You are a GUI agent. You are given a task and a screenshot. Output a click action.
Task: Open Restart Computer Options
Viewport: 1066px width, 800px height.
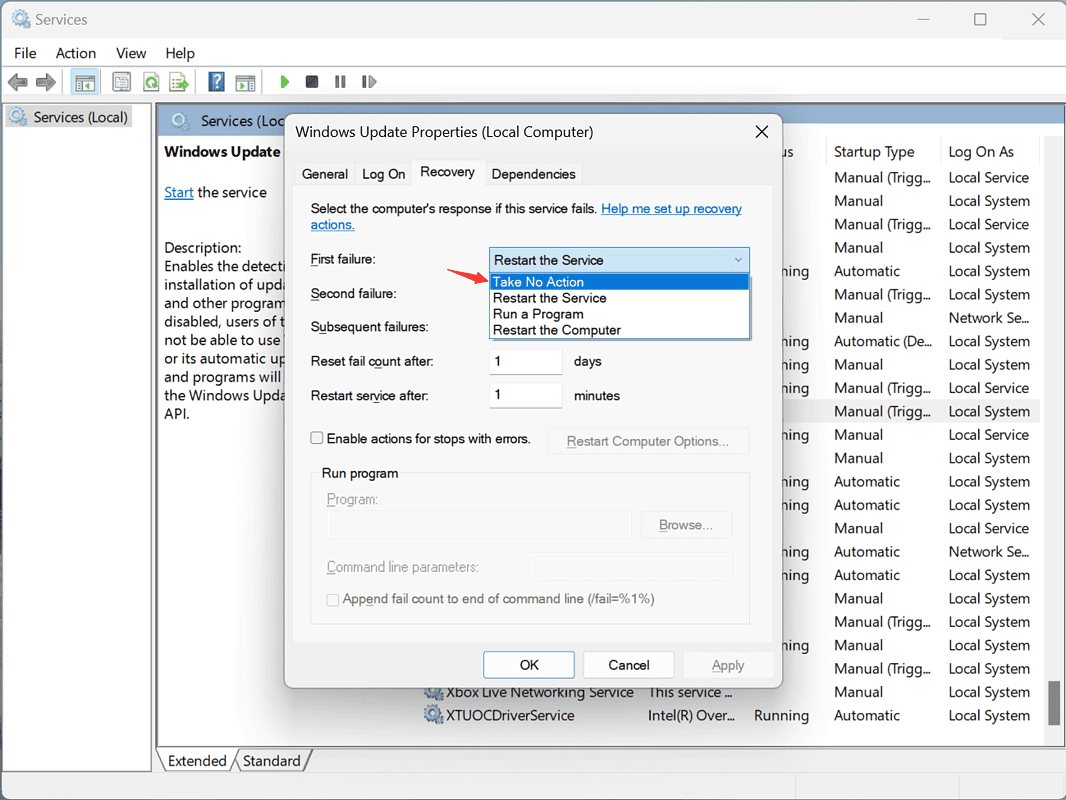pyautogui.click(x=648, y=441)
